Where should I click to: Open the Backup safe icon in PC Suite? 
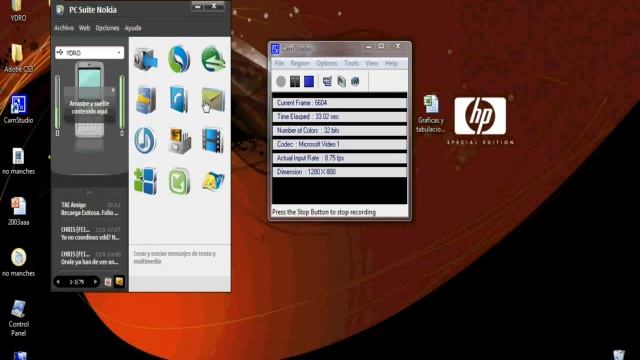point(145,59)
